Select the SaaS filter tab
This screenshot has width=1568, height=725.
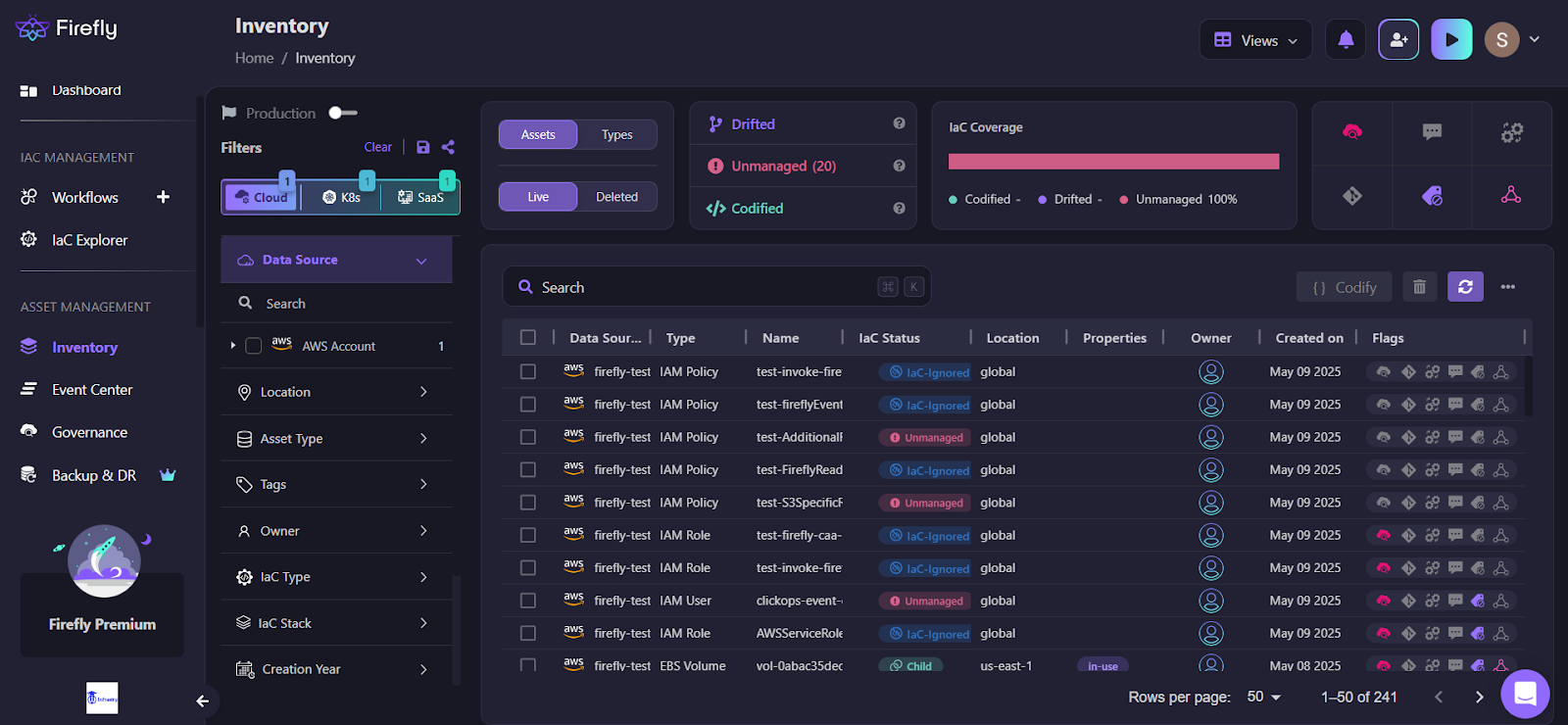click(420, 197)
